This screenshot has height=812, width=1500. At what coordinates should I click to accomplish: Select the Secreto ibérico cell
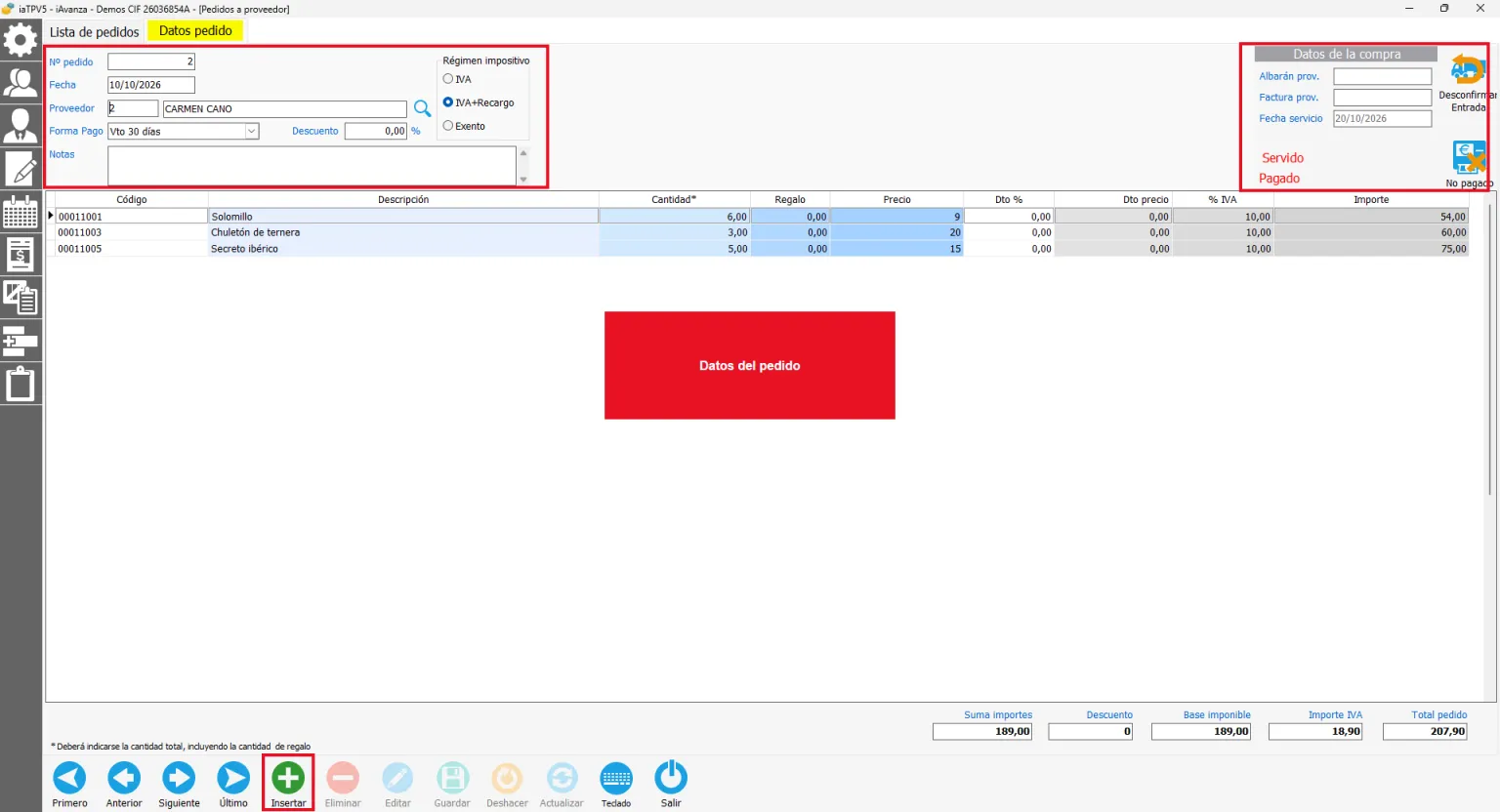(403, 249)
